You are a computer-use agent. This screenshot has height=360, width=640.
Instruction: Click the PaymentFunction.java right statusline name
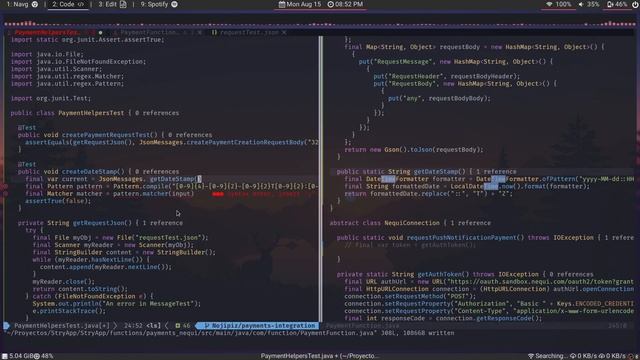click(362, 326)
